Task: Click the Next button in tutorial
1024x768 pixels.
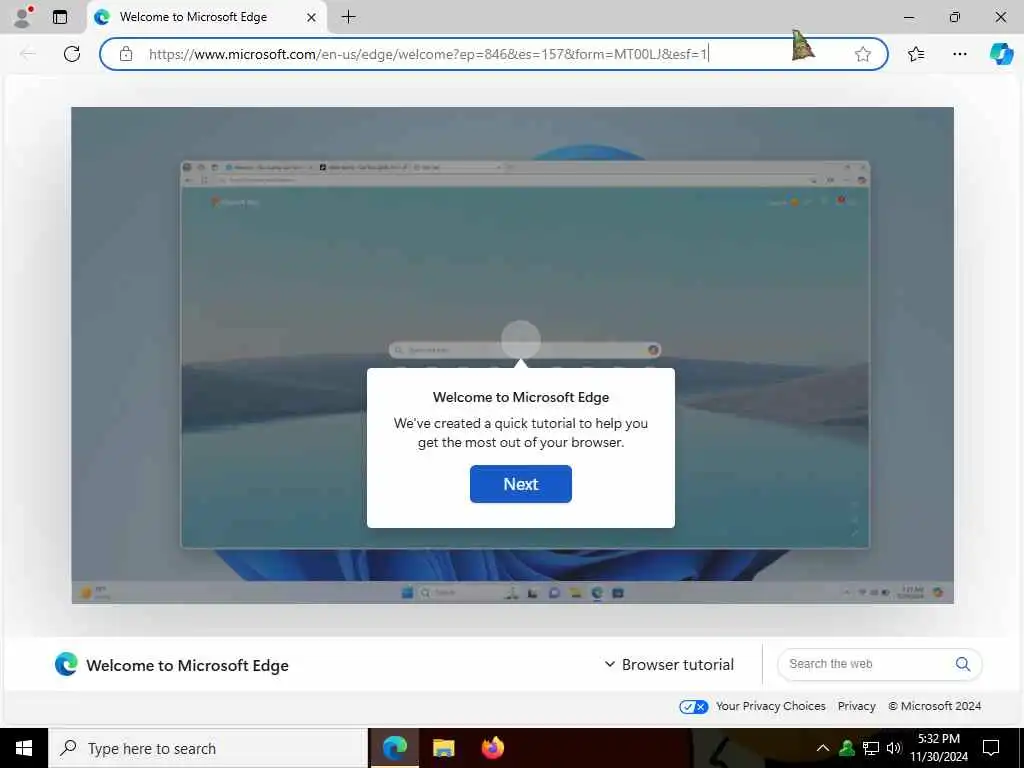Action: [x=520, y=484]
